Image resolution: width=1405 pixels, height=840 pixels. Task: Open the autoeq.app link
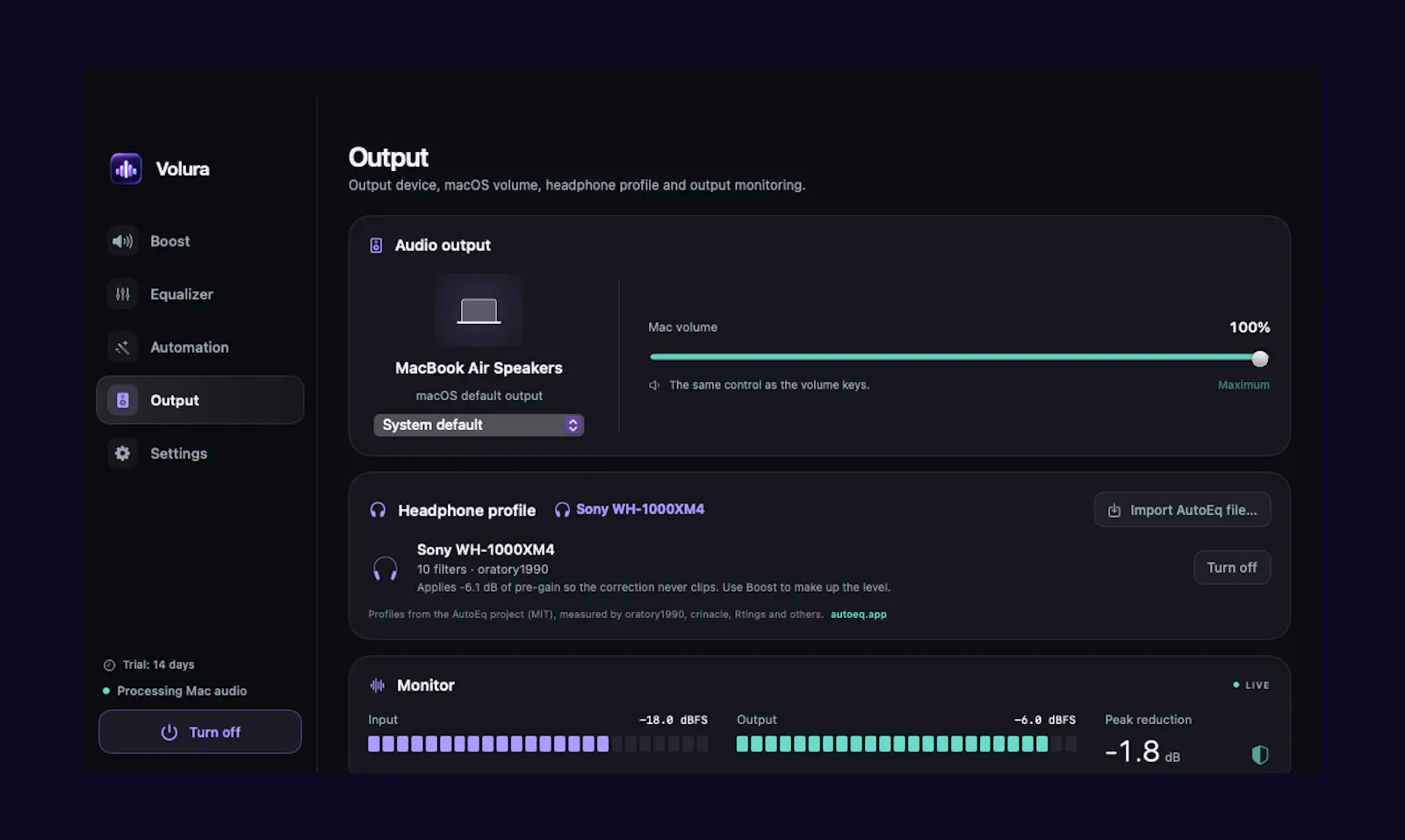click(x=859, y=614)
